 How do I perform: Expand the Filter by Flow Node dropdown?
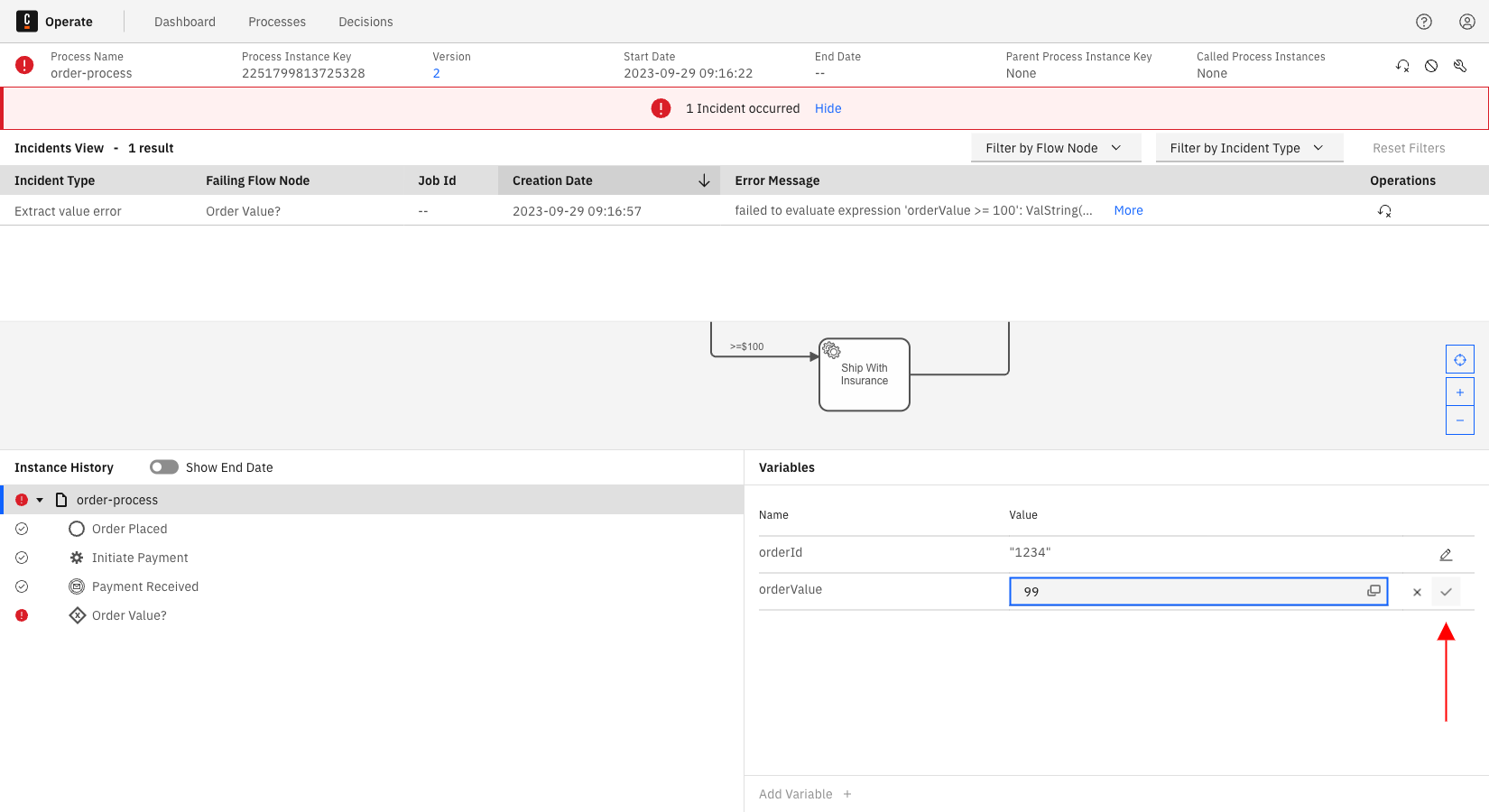pyautogui.click(x=1055, y=148)
